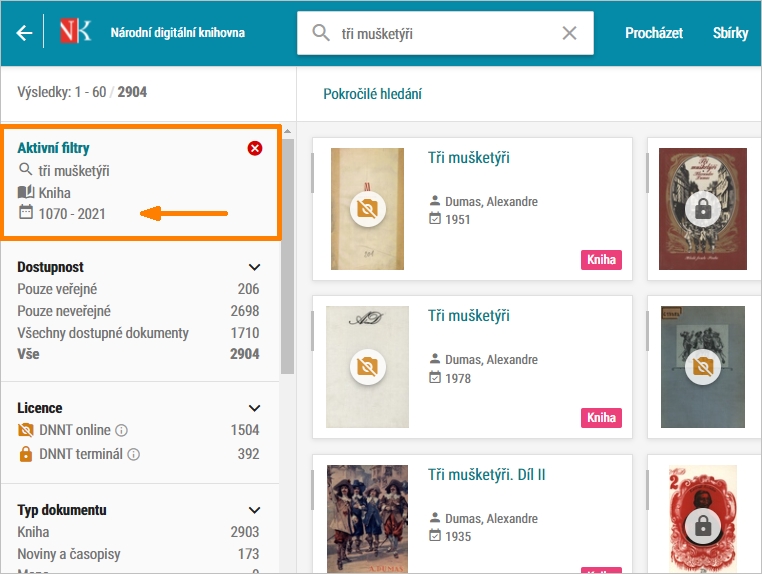Click author Dumas, Alexandre on Díl II card

click(x=491, y=518)
